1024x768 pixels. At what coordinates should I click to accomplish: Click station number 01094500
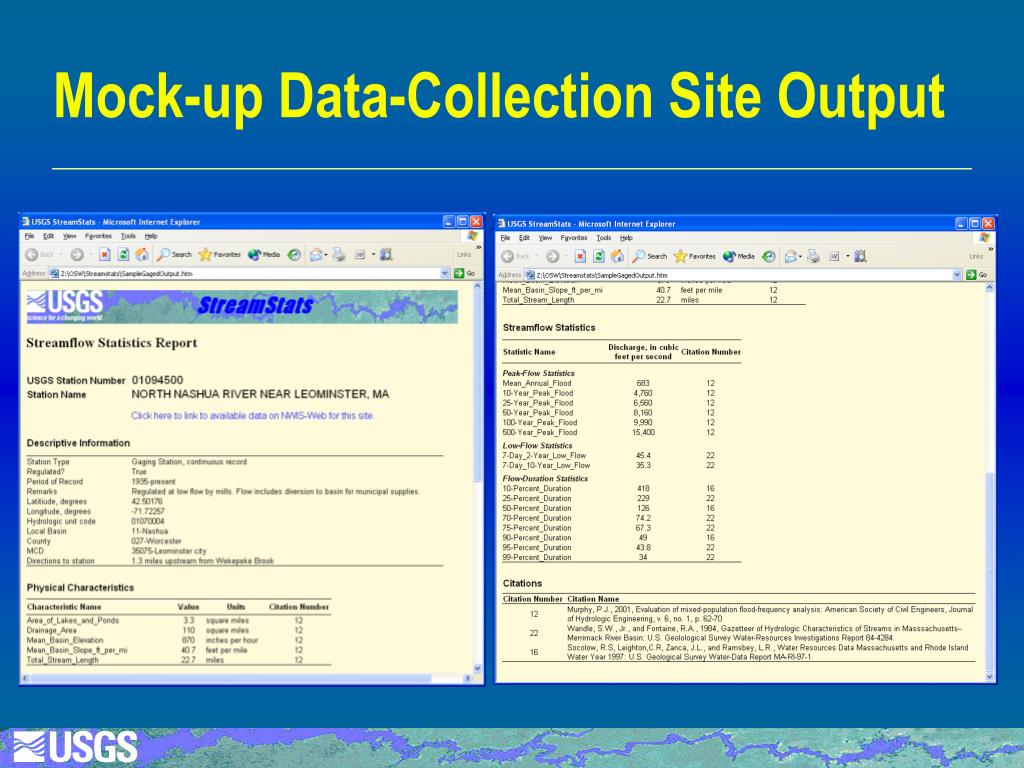pyautogui.click(x=157, y=380)
